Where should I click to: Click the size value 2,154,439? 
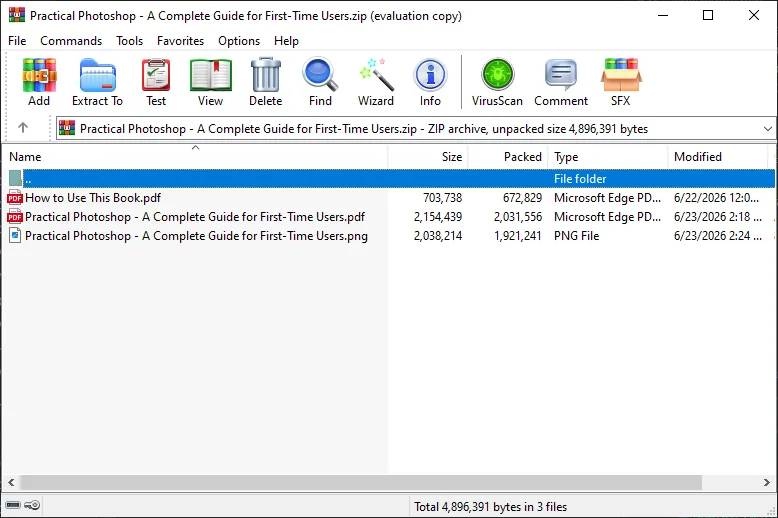[438, 217]
